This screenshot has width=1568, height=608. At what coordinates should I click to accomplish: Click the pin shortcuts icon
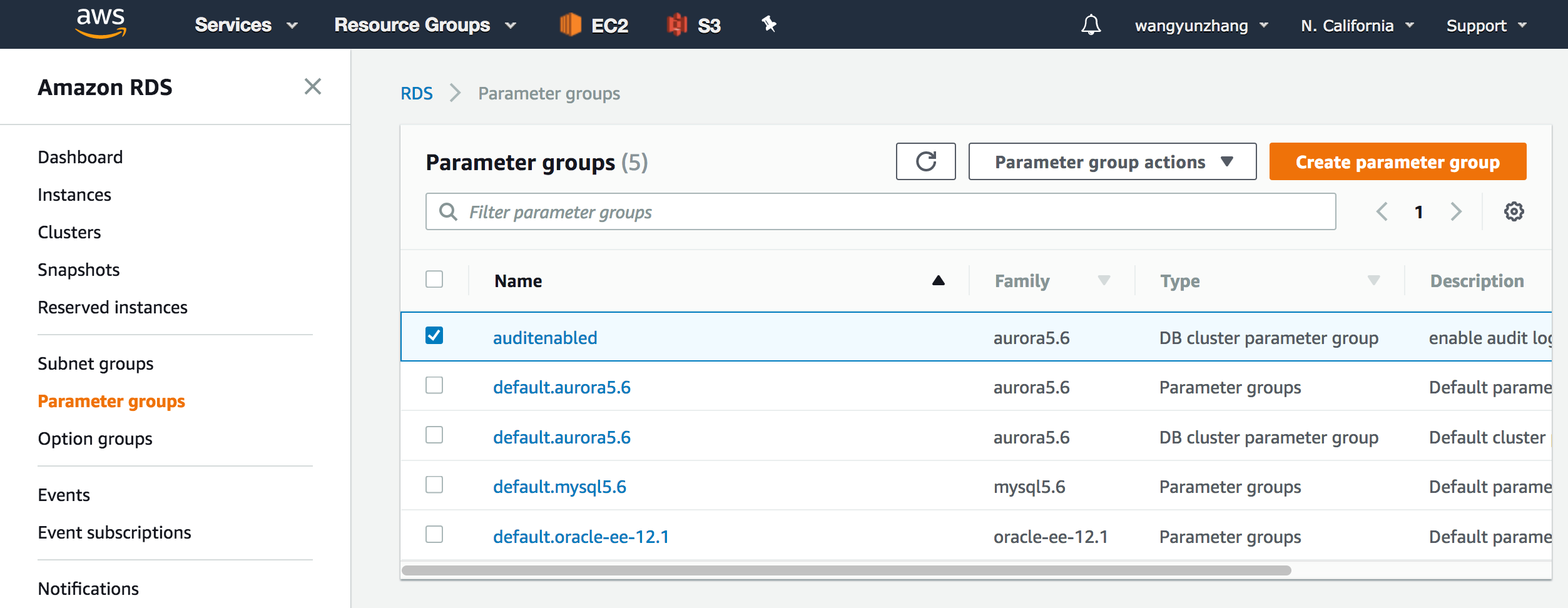click(769, 24)
